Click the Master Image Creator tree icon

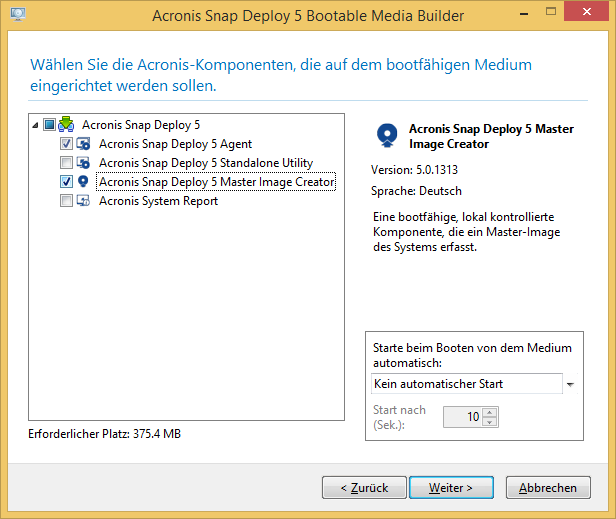tap(83, 182)
